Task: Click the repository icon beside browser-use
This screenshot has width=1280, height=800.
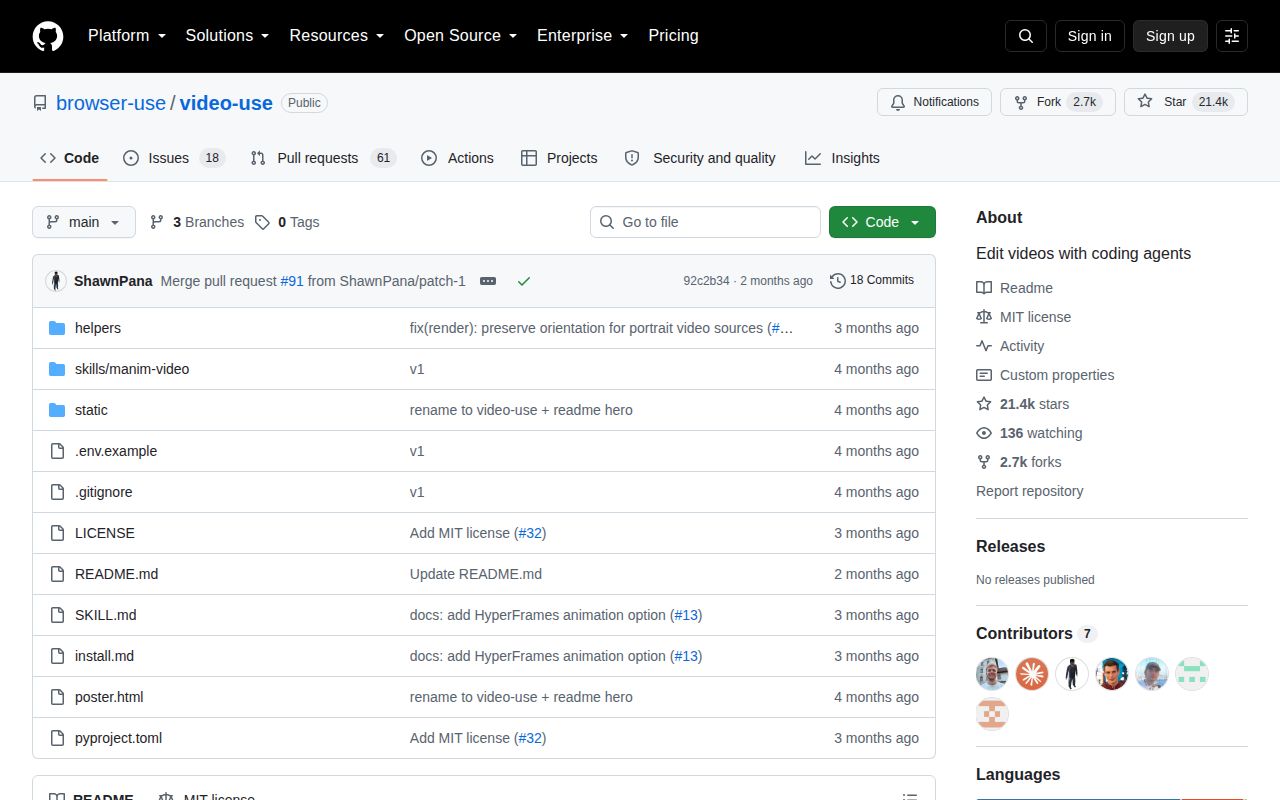Action: [40, 103]
